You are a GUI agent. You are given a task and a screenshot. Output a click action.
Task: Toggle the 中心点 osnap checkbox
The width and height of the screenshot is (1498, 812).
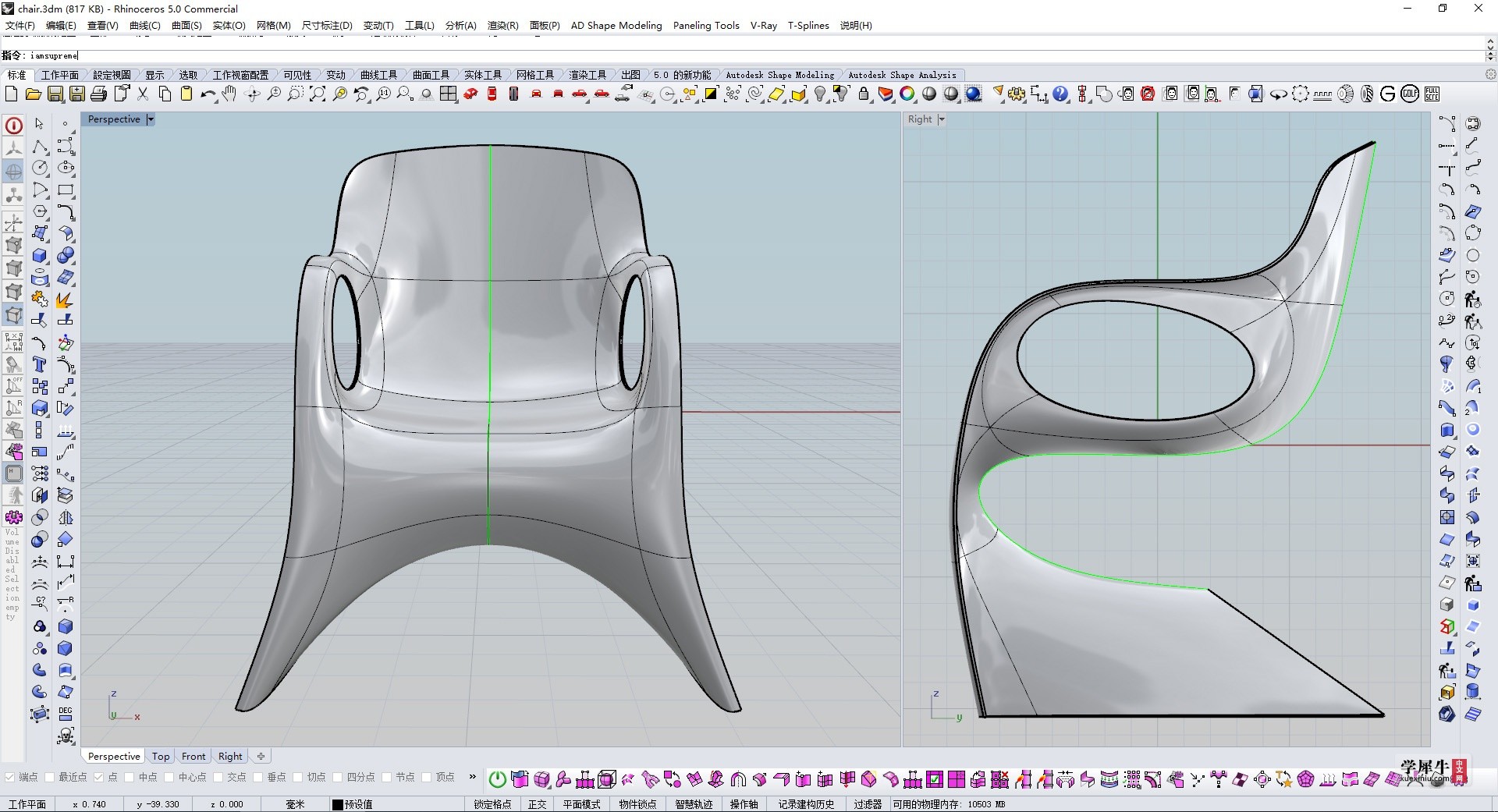point(169,777)
